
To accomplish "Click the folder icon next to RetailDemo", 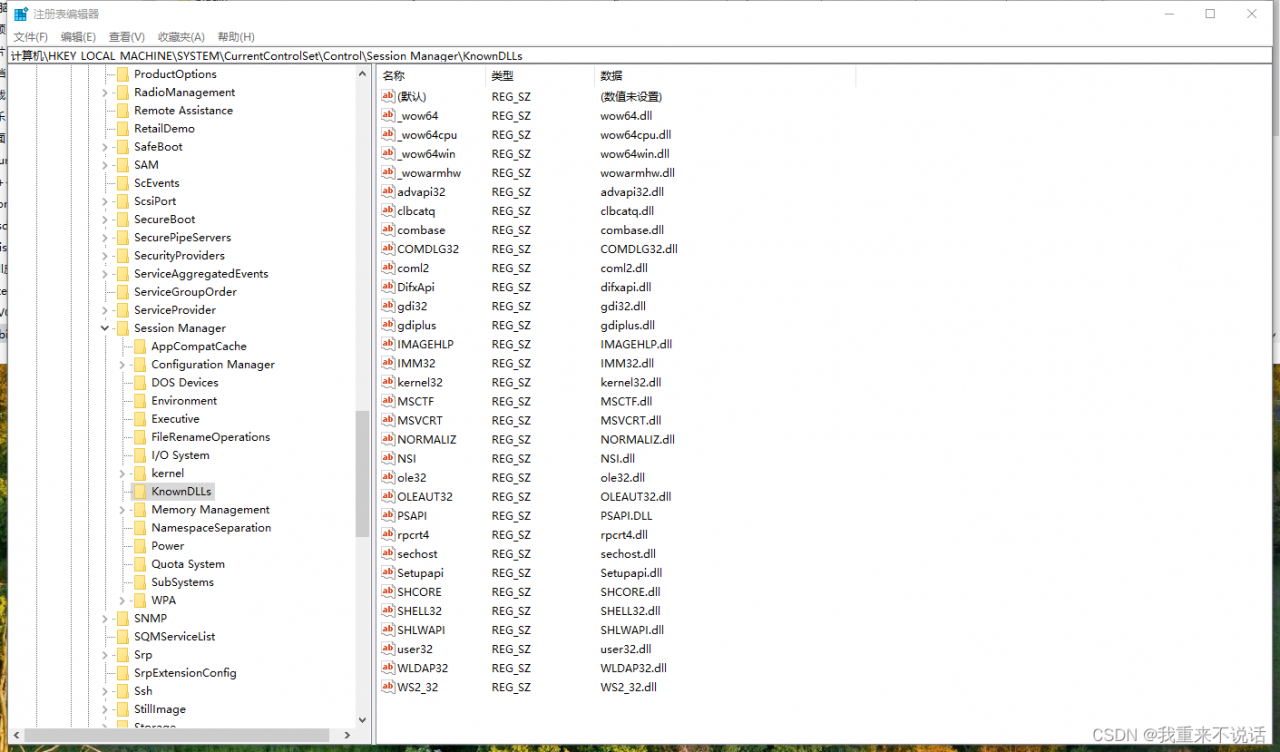I will 123,128.
